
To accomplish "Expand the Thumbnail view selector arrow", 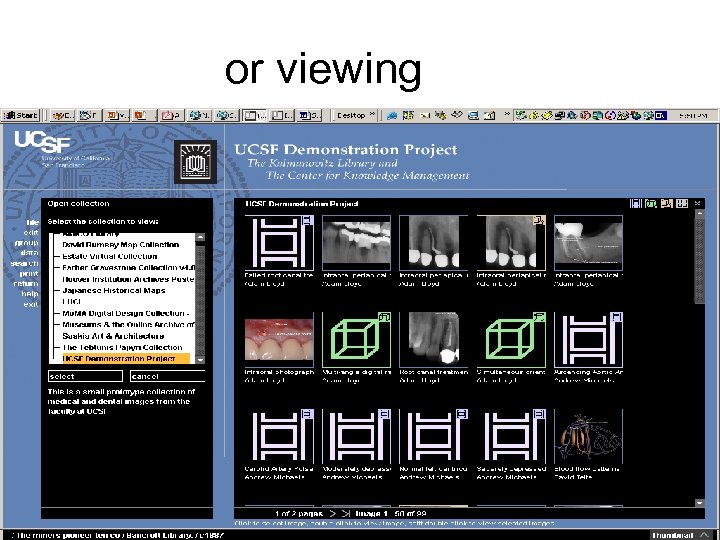I will pyautogui.click(x=704, y=535).
